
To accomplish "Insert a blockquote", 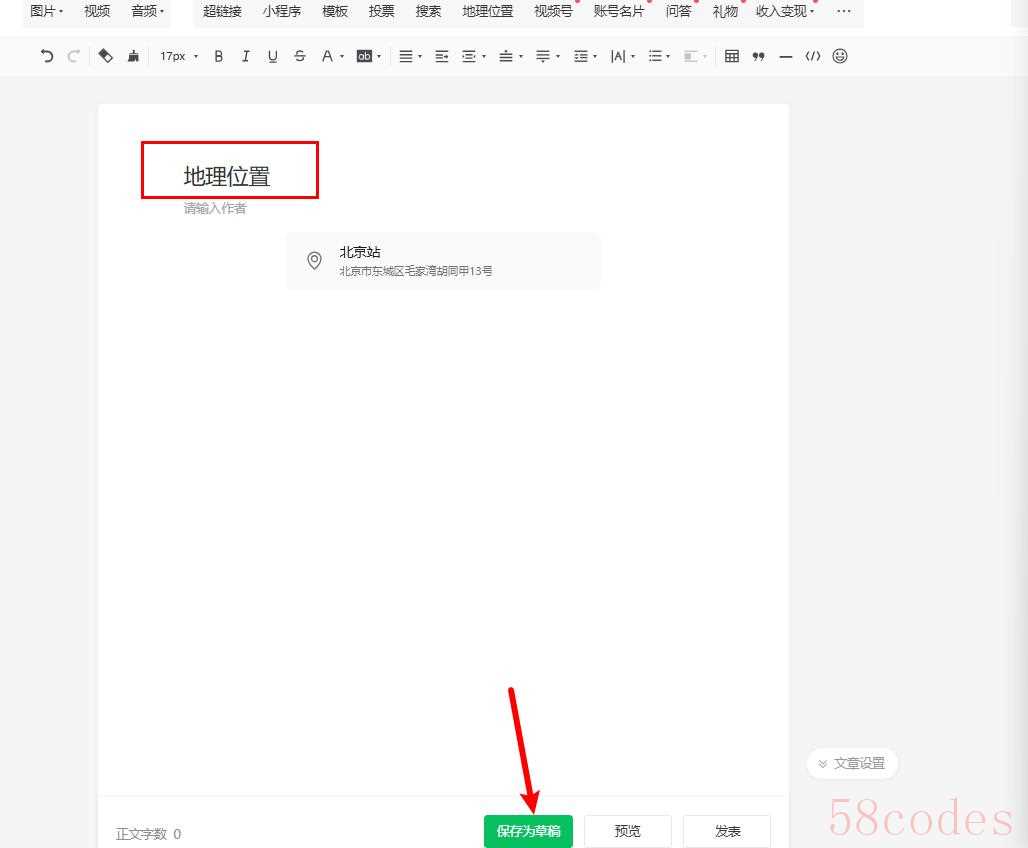I will tap(759, 56).
